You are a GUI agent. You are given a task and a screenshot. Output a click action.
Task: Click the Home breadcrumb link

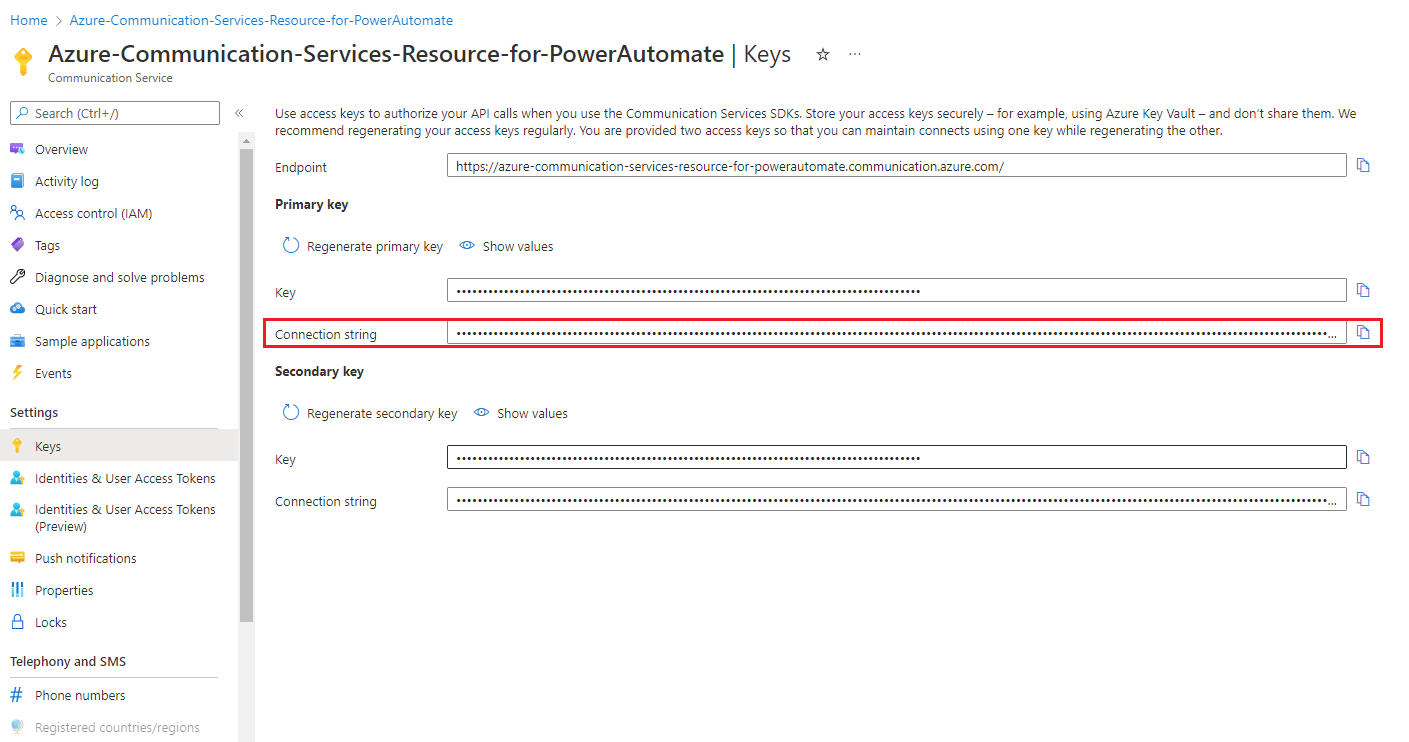29,20
